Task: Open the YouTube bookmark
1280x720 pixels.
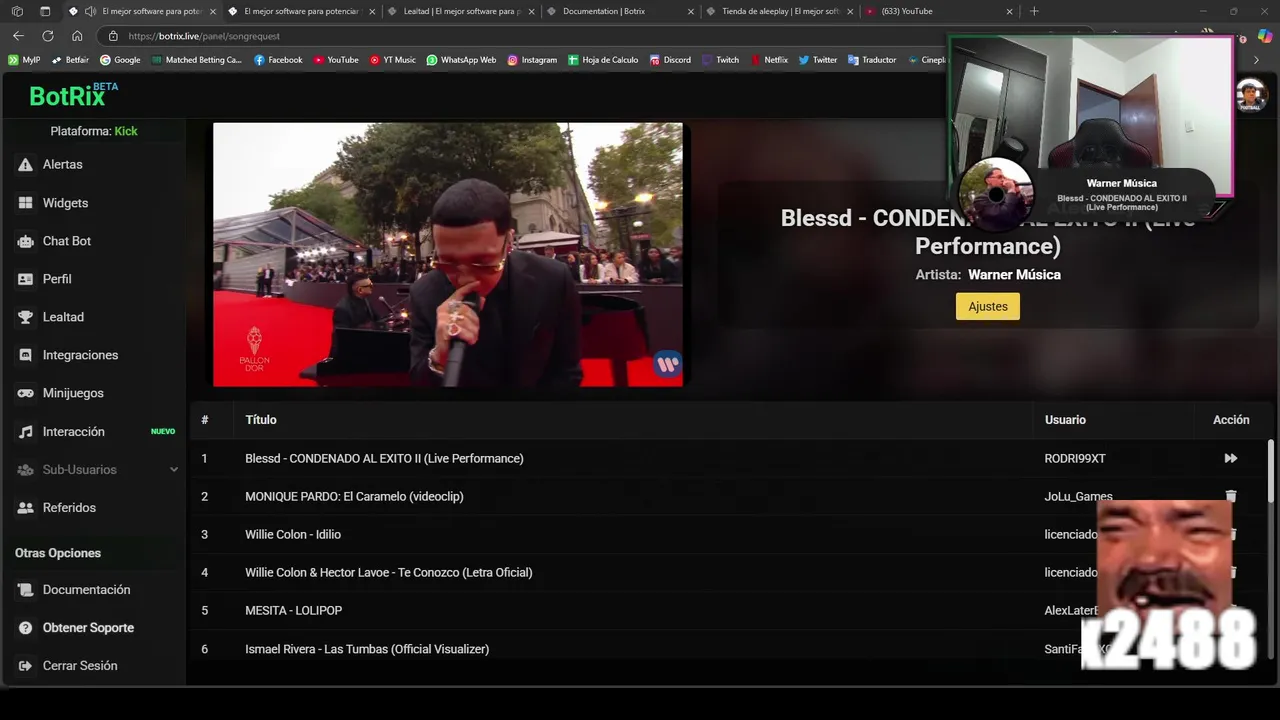Action: click(336, 60)
